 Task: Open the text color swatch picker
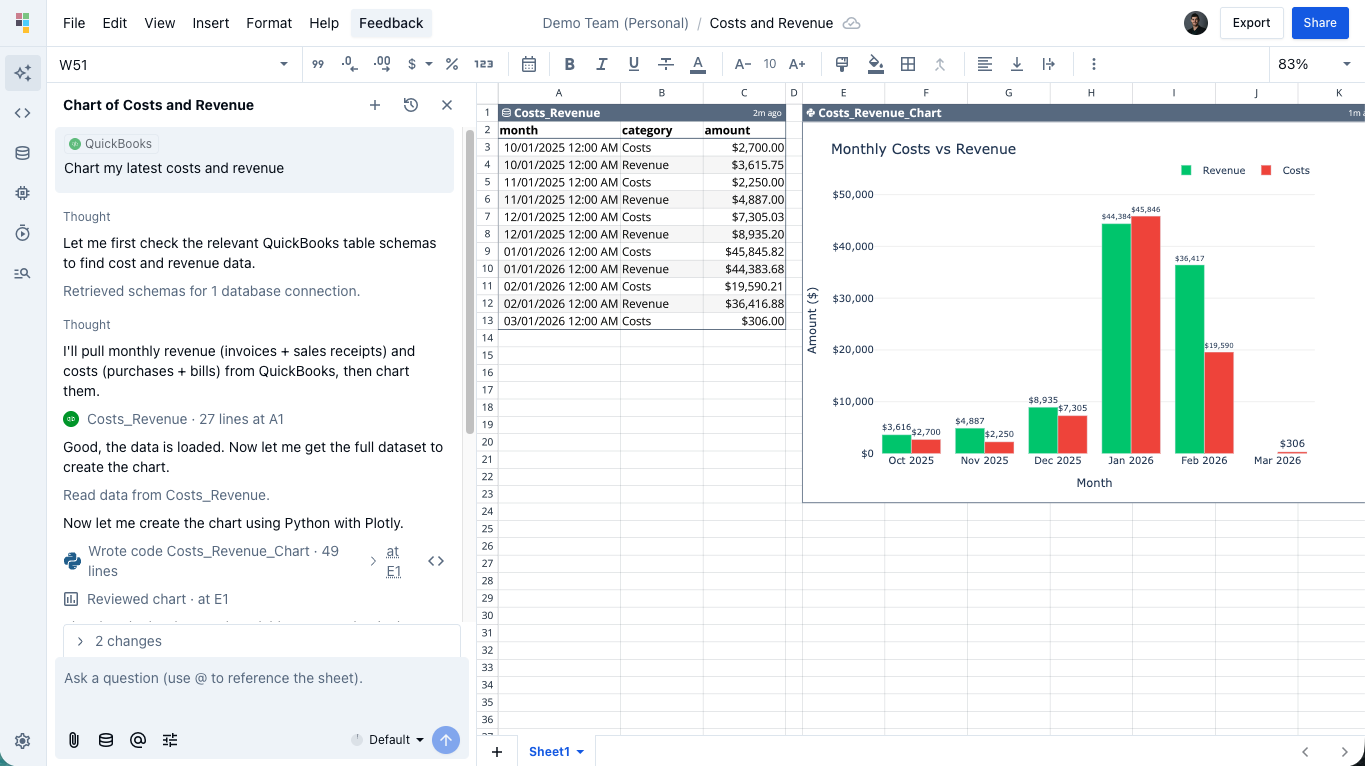click(x=697, y=64)
